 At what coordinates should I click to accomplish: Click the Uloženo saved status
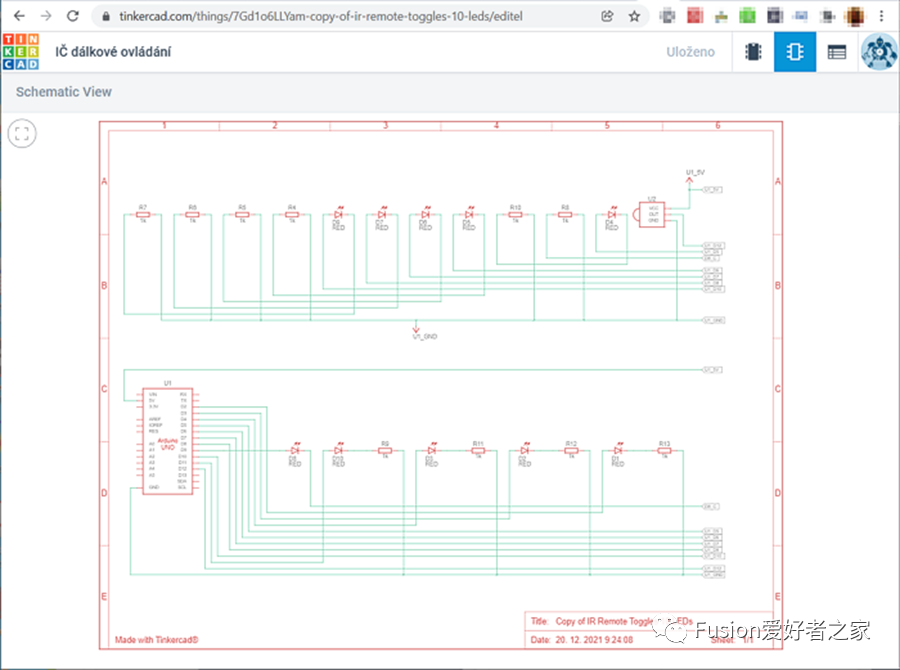tap(690, 52)
